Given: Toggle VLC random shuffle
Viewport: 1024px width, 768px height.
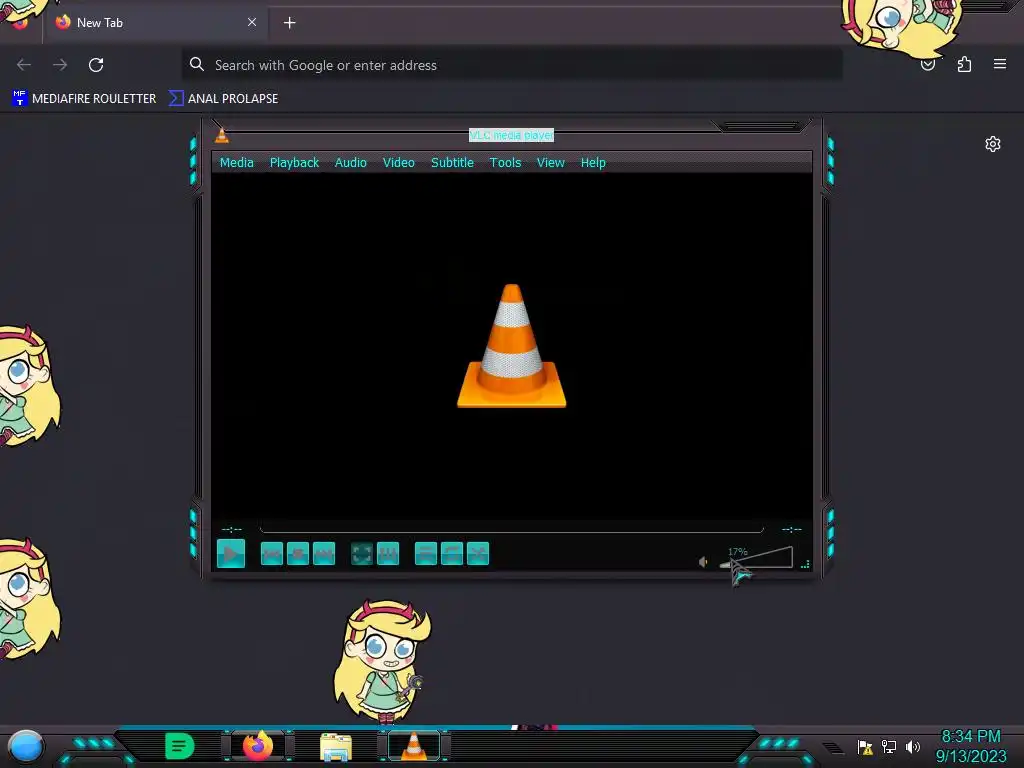Looking at the screenshot, I should tap(478, 554).
